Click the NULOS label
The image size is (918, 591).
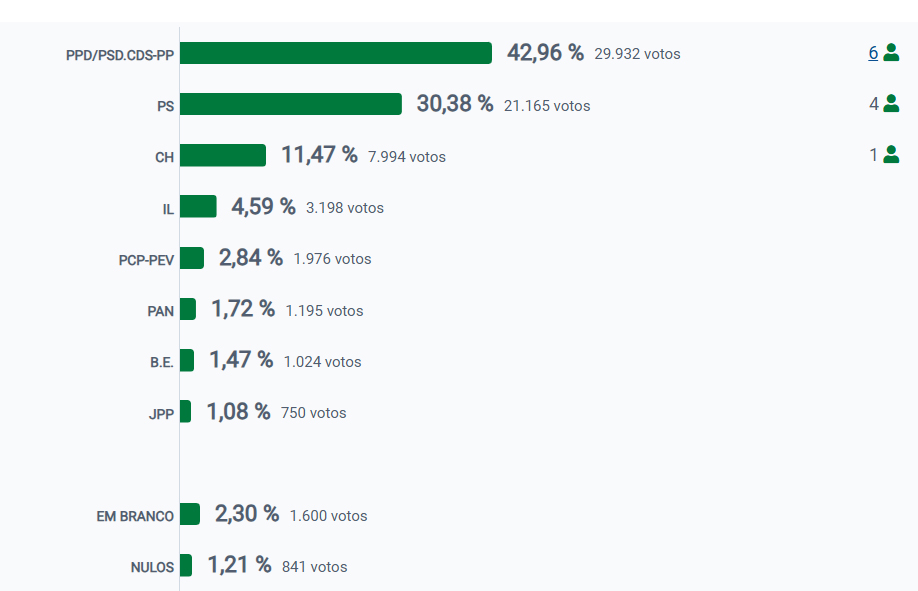point(152,567)
